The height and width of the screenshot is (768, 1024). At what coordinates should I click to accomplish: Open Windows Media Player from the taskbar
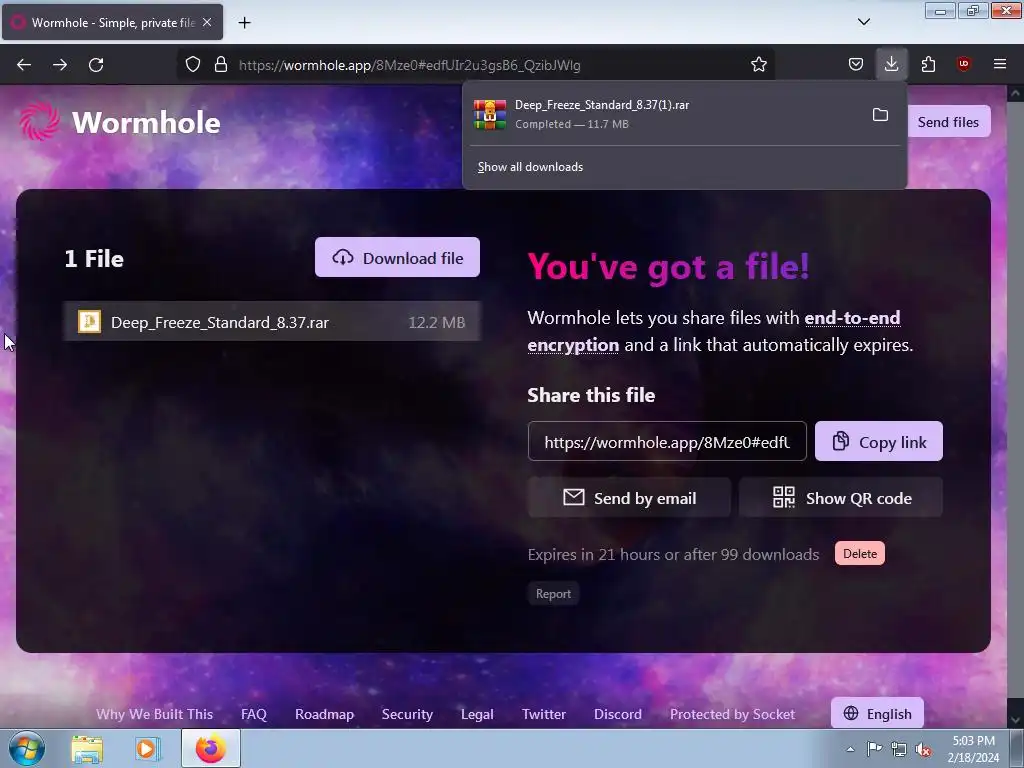[x=147, y=749]
